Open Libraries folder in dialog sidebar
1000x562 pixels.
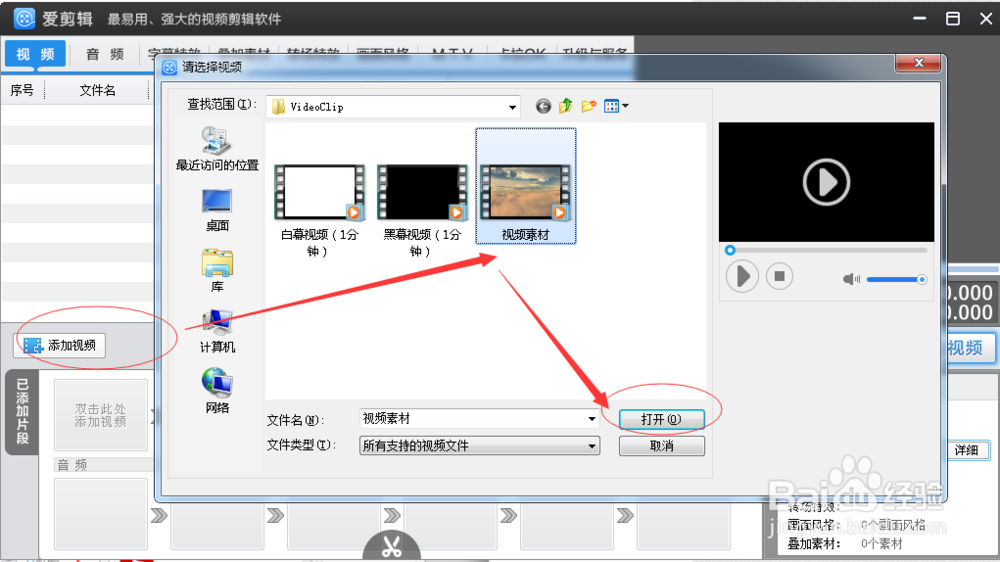(x=217, y=270)
